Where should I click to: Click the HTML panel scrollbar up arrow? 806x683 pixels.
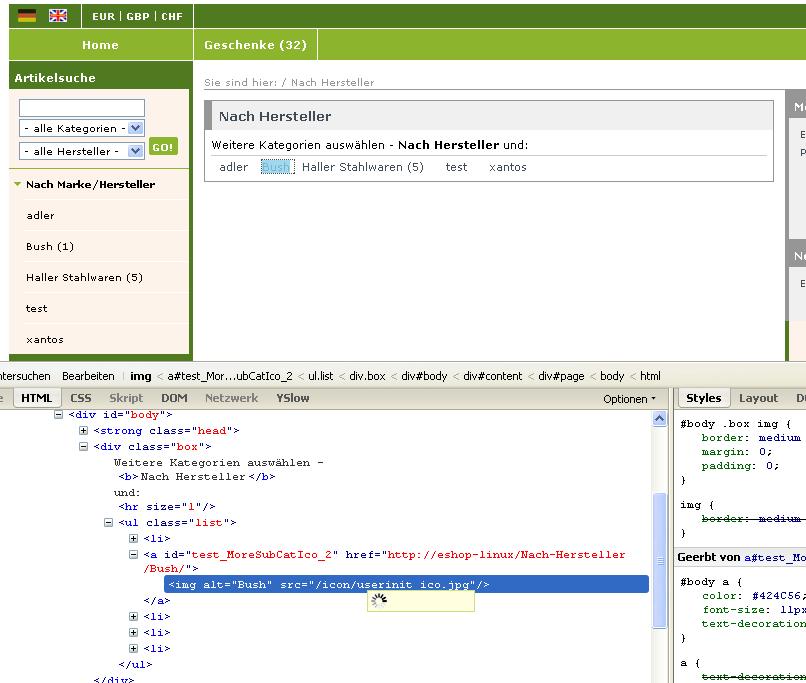[659, 420]
